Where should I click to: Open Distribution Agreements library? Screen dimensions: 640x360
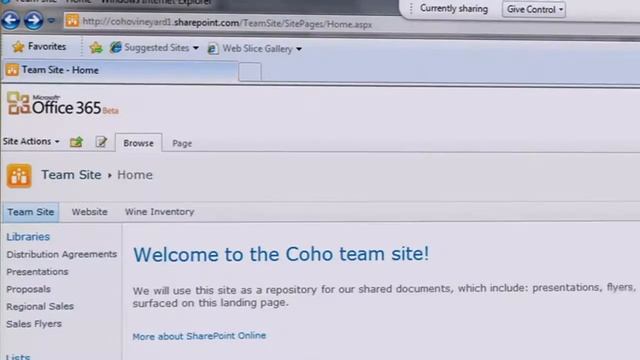[62, 254]
